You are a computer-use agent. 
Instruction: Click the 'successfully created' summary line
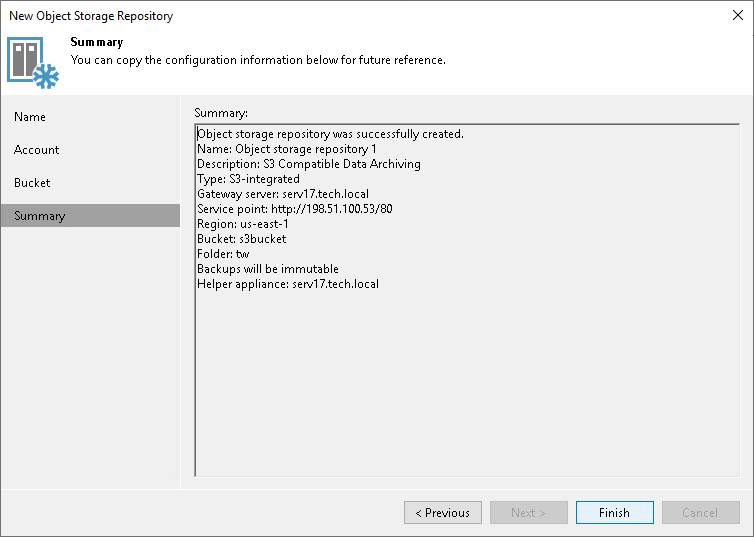[330, 134]
